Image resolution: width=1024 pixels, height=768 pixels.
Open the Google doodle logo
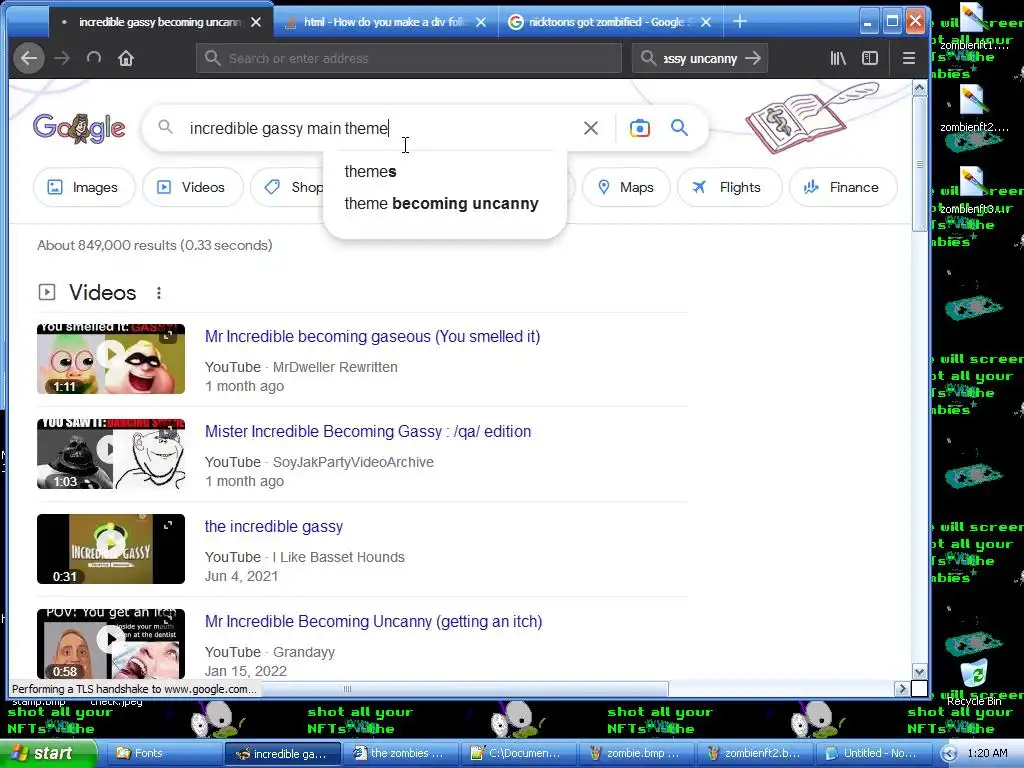[79, 128]
